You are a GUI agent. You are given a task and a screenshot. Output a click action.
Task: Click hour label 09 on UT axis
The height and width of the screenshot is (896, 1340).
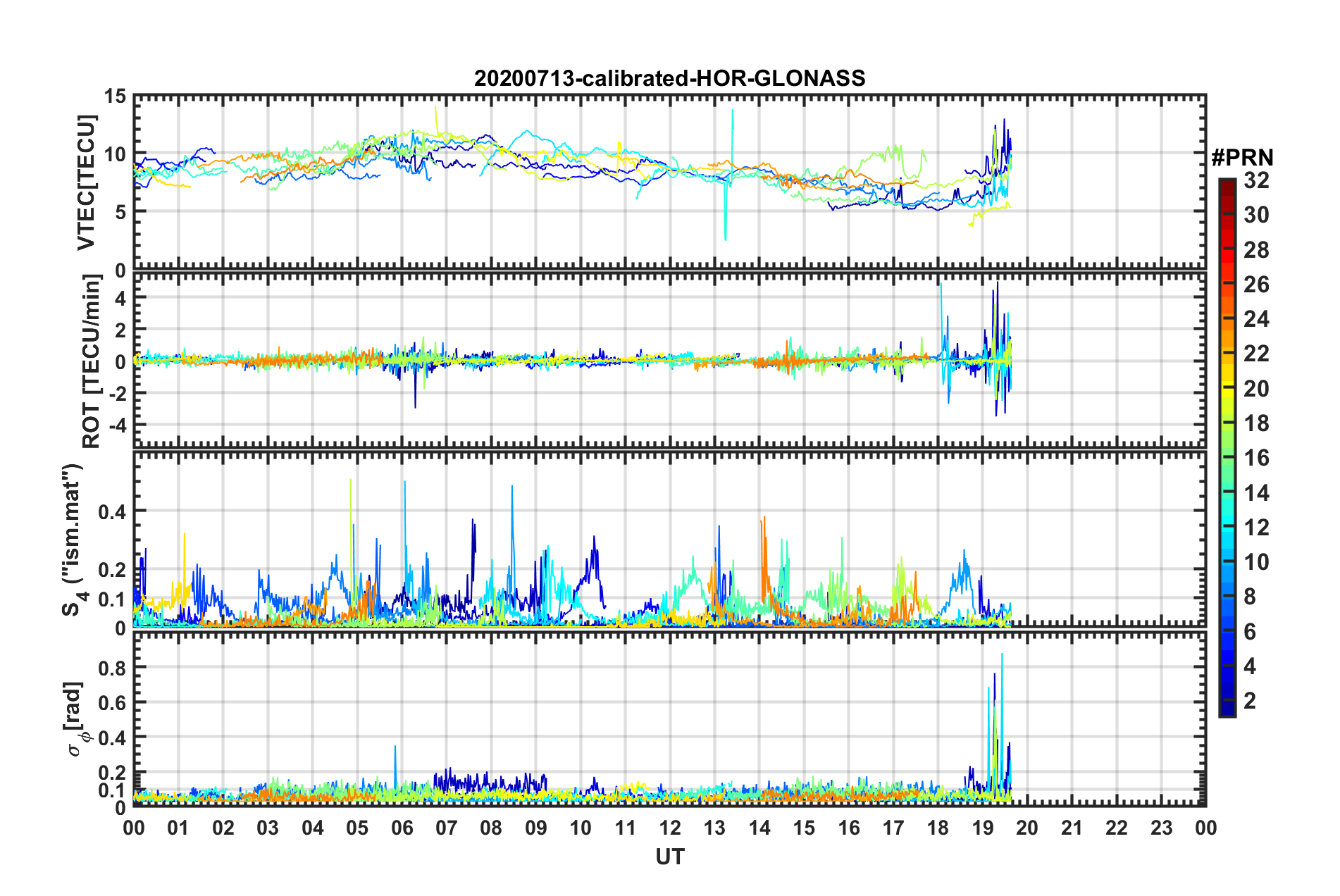tap(536, 828)
